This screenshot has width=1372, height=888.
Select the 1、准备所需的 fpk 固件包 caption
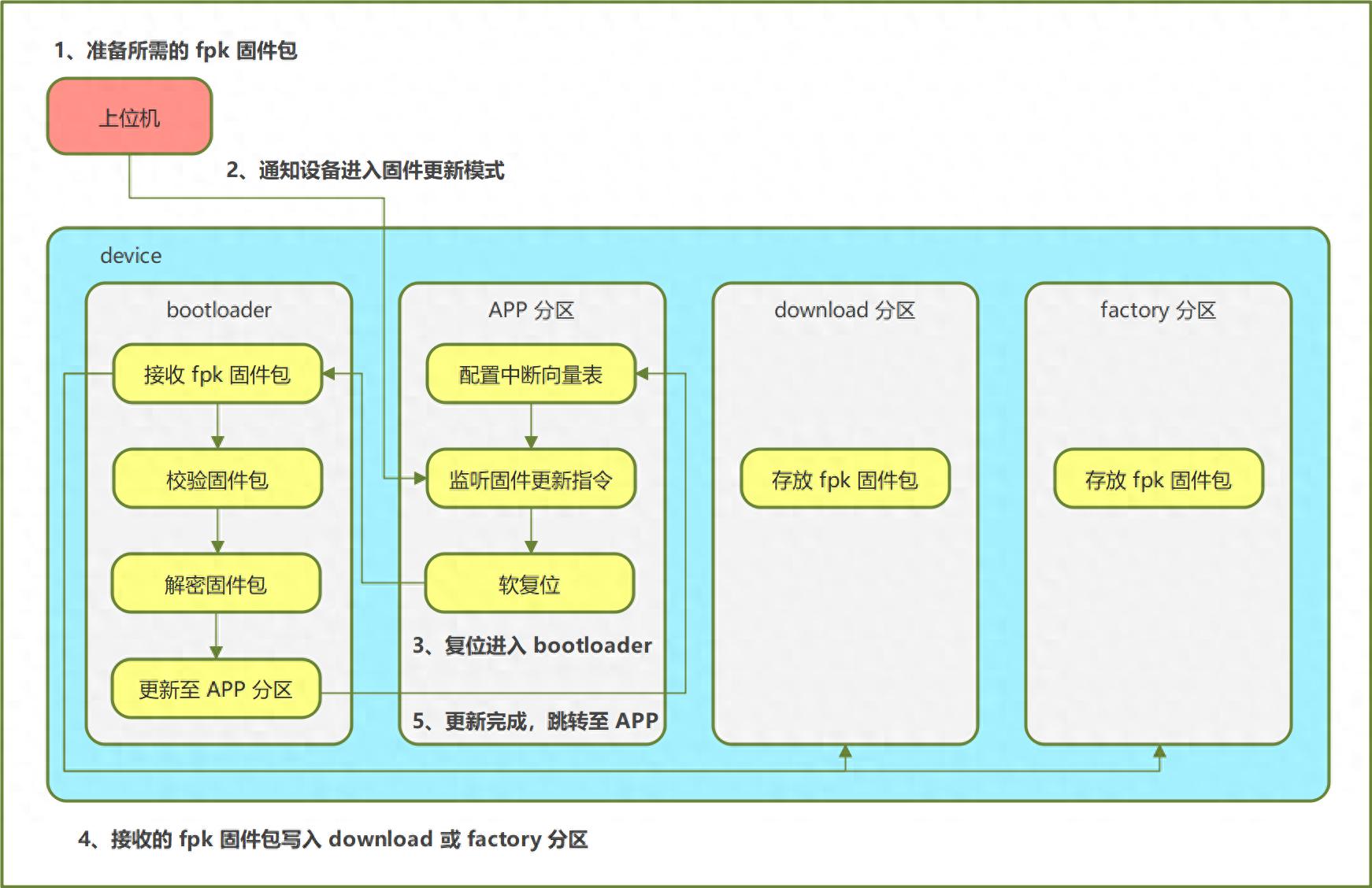176,50
